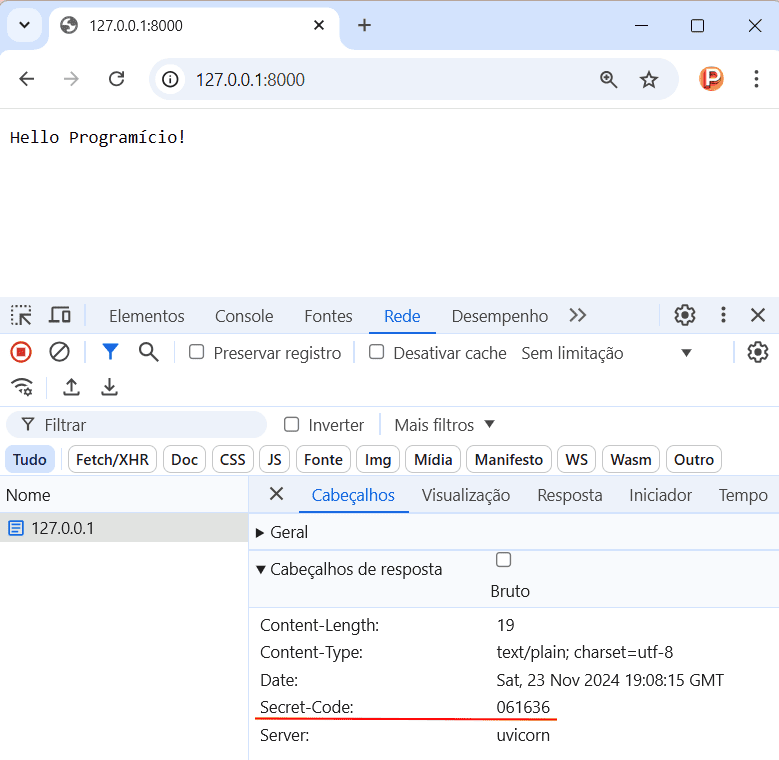Go forward to next page
This screenshot has width=779, height=760.
71,79
